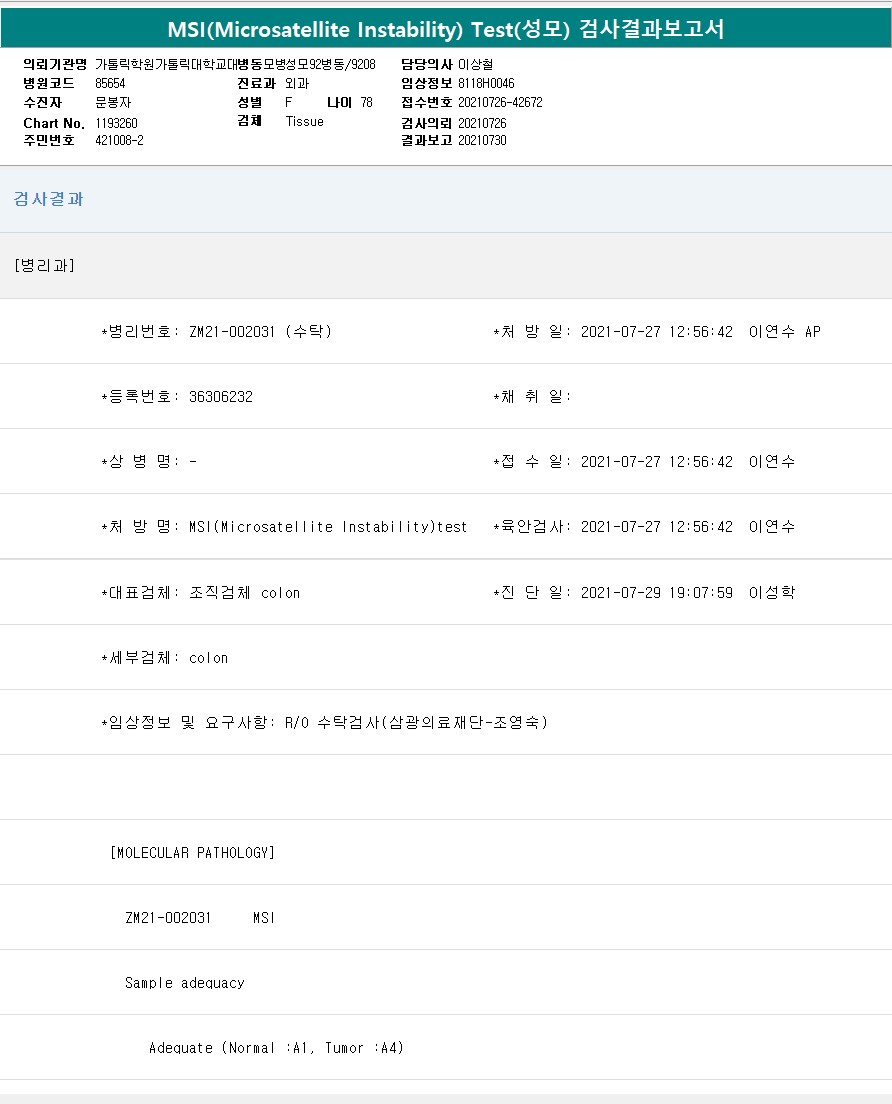The image size is (892, 1104).
Task: Click the [MOLECULAR PATHOLOGY] heading
Action: (x=192, y=853)
